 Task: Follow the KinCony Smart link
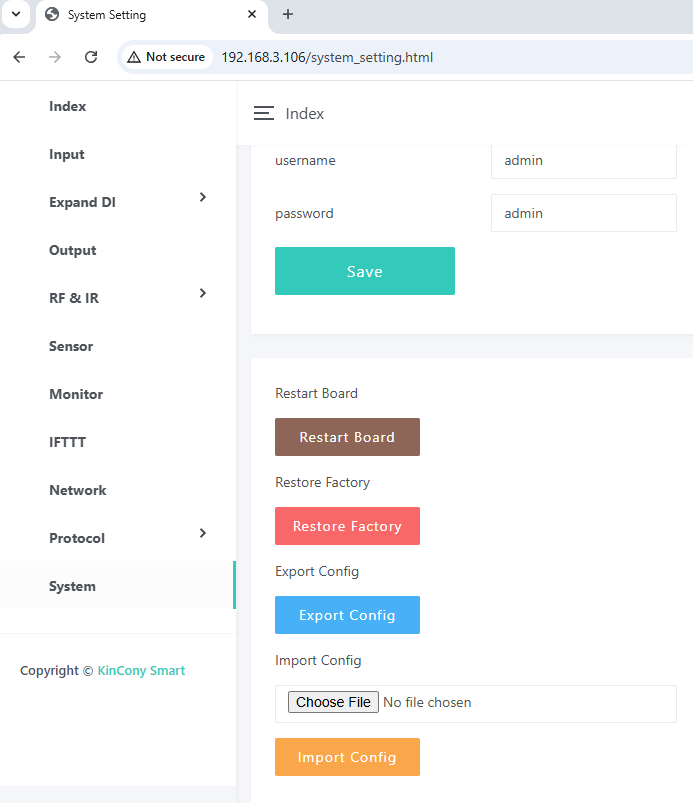point(141,670)
